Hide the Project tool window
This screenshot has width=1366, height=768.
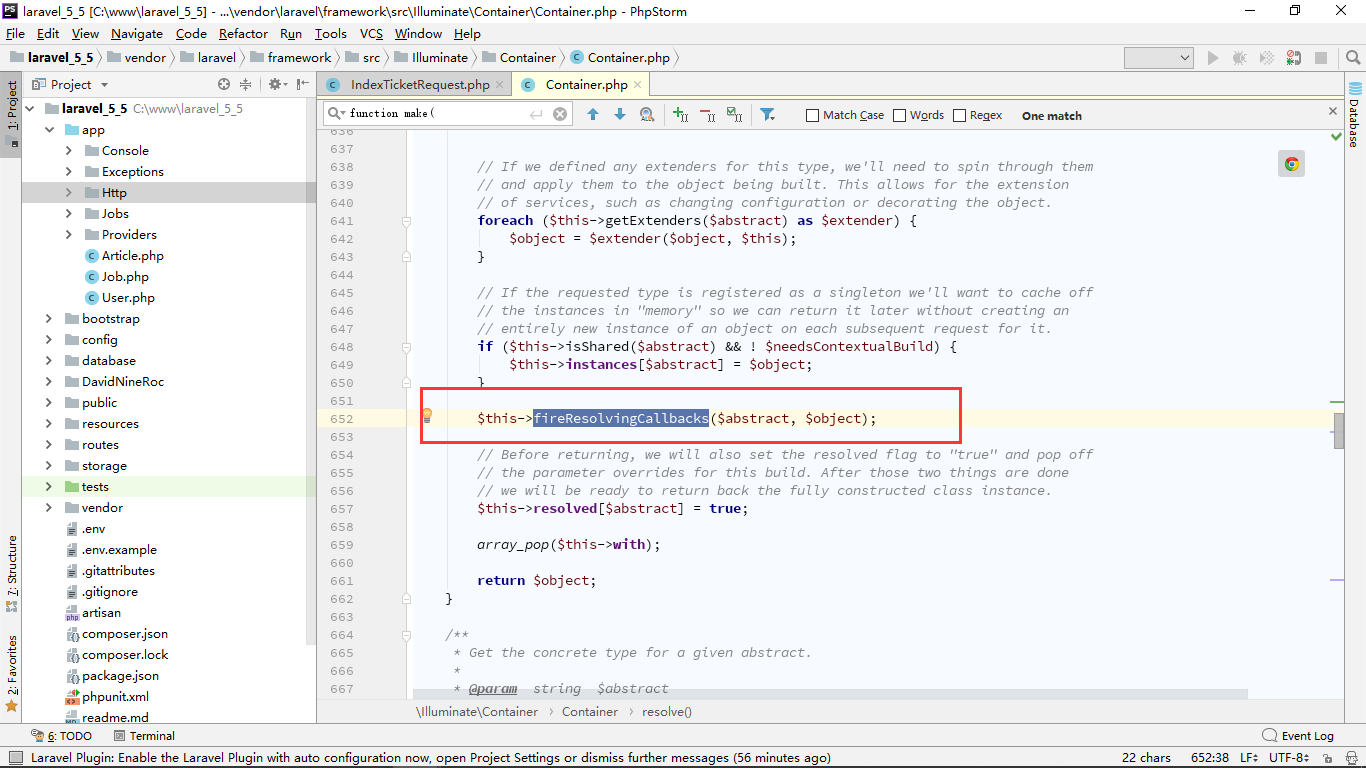coord(302,85)
